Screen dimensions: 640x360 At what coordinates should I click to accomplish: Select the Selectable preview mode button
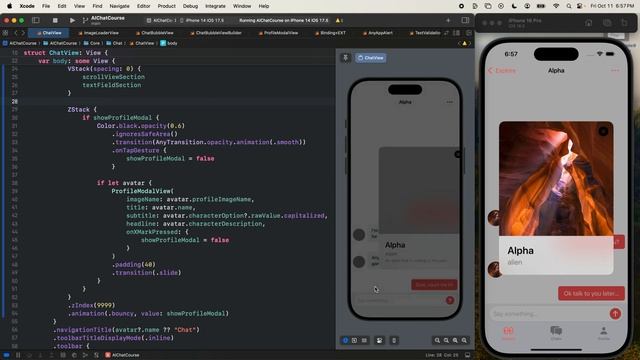(x=354, y=340)
